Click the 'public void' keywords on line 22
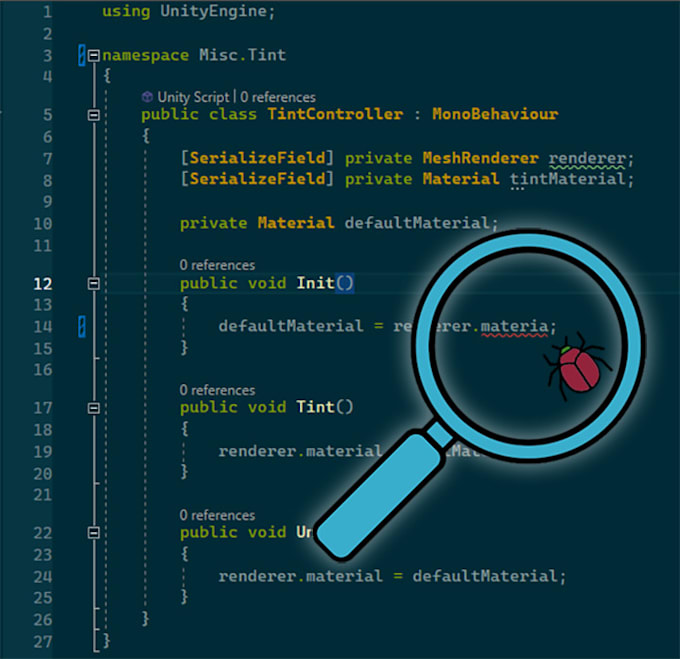Image resolution: width=680 pixels, height=659 pixels. click(233, 532)
